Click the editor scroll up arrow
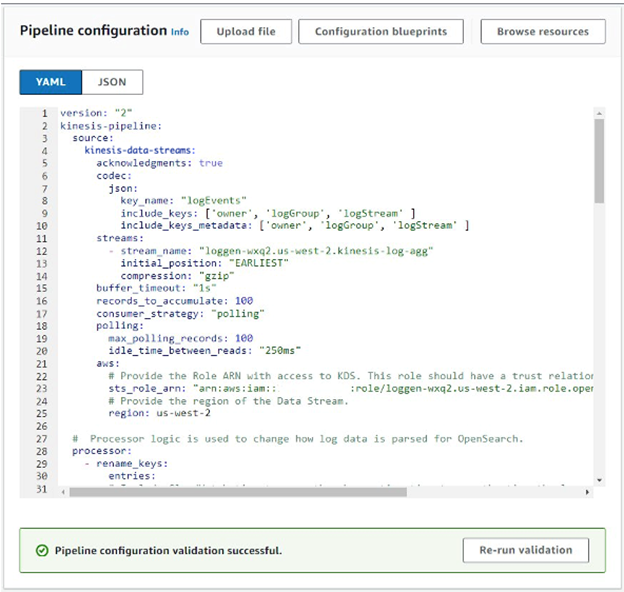 (x=599, y=113)
